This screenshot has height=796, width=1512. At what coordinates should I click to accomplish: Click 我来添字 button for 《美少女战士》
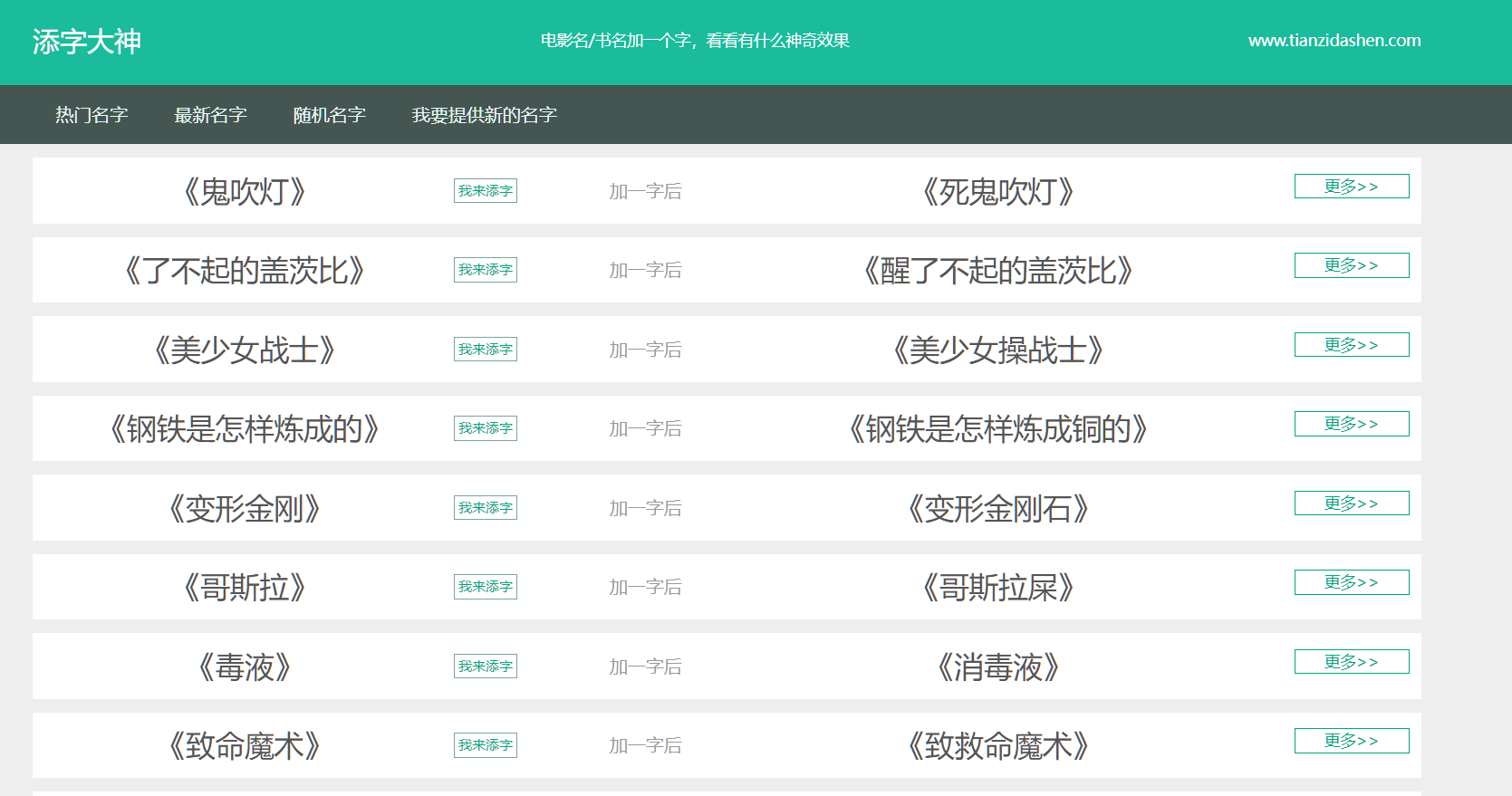(486, 350)
